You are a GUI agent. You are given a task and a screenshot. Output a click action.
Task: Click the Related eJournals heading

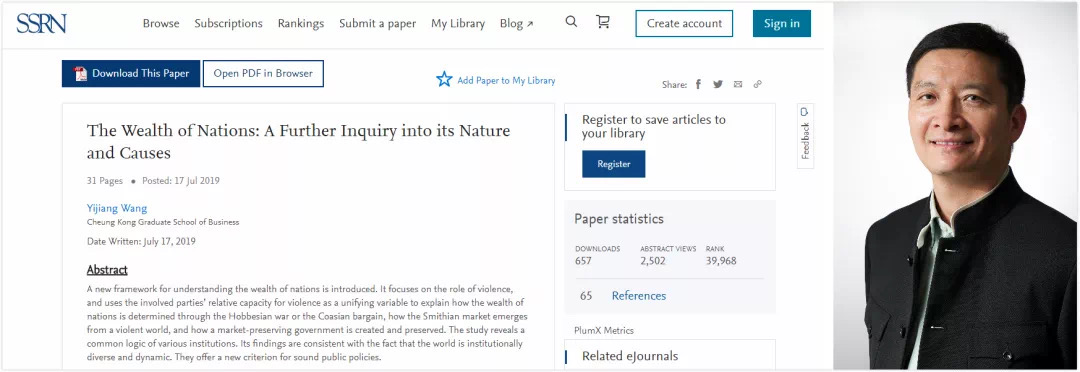click(x=630, y=356)
